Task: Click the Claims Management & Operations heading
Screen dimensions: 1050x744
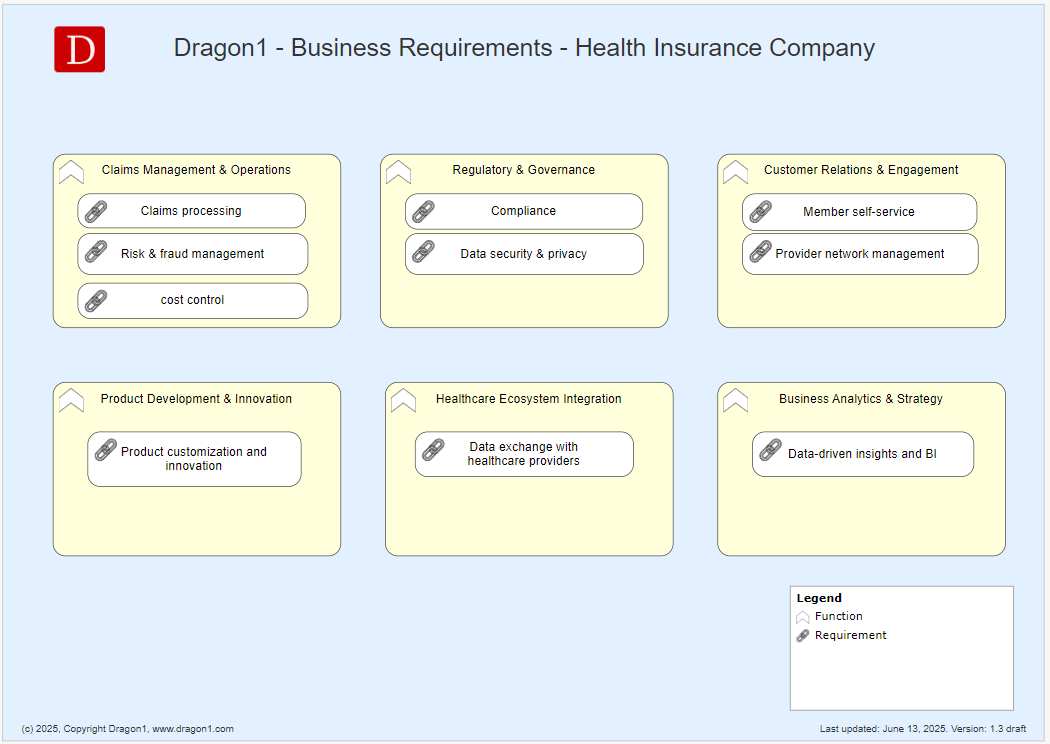Action: tap(196, 170)
